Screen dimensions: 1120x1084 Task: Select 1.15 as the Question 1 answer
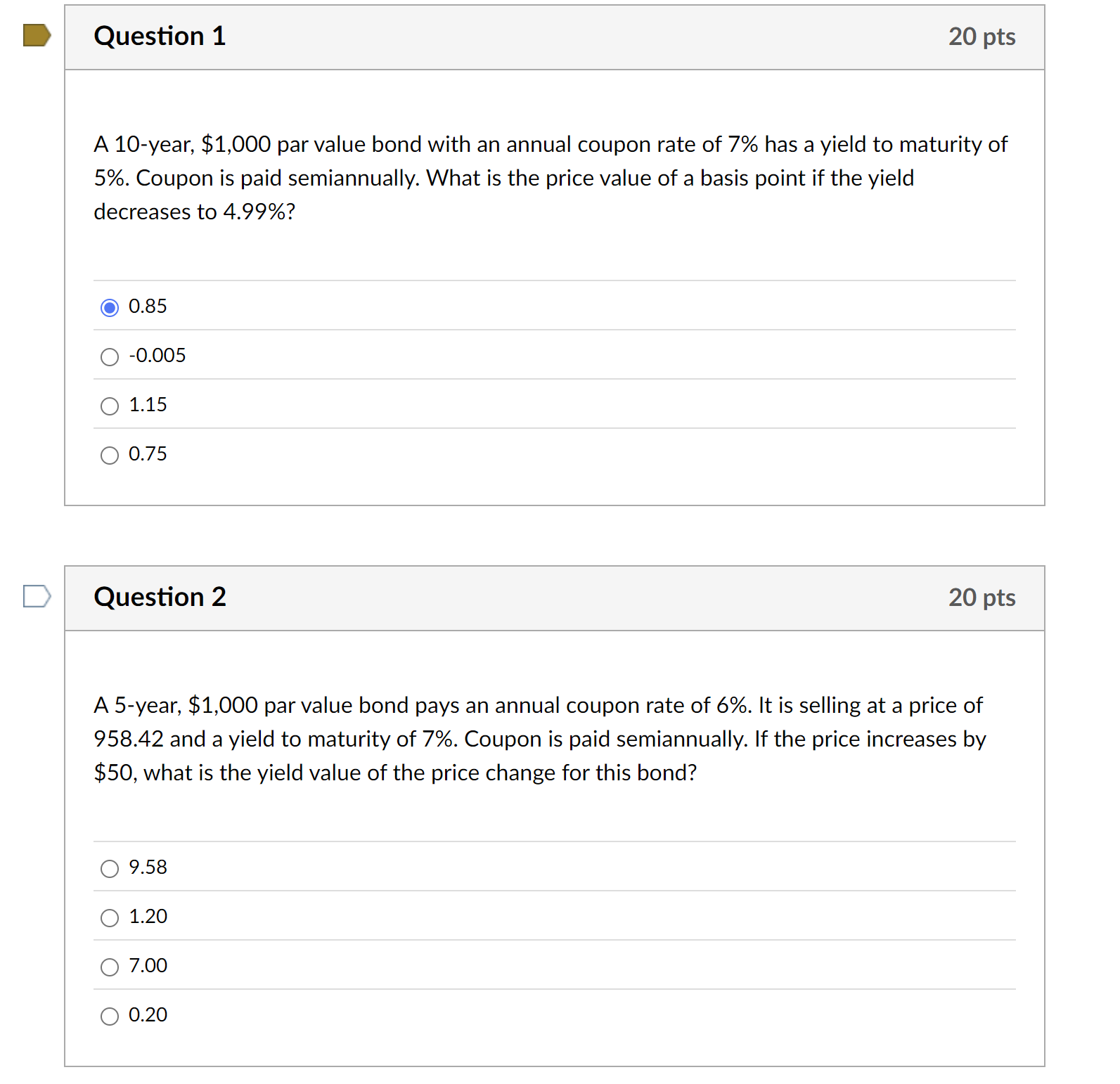(110, 406)
